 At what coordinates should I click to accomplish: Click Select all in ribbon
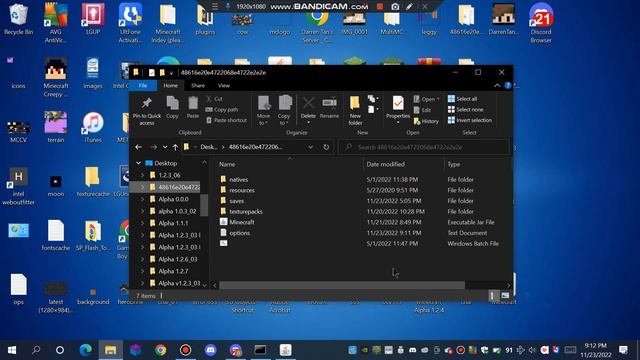pos(462,99)
